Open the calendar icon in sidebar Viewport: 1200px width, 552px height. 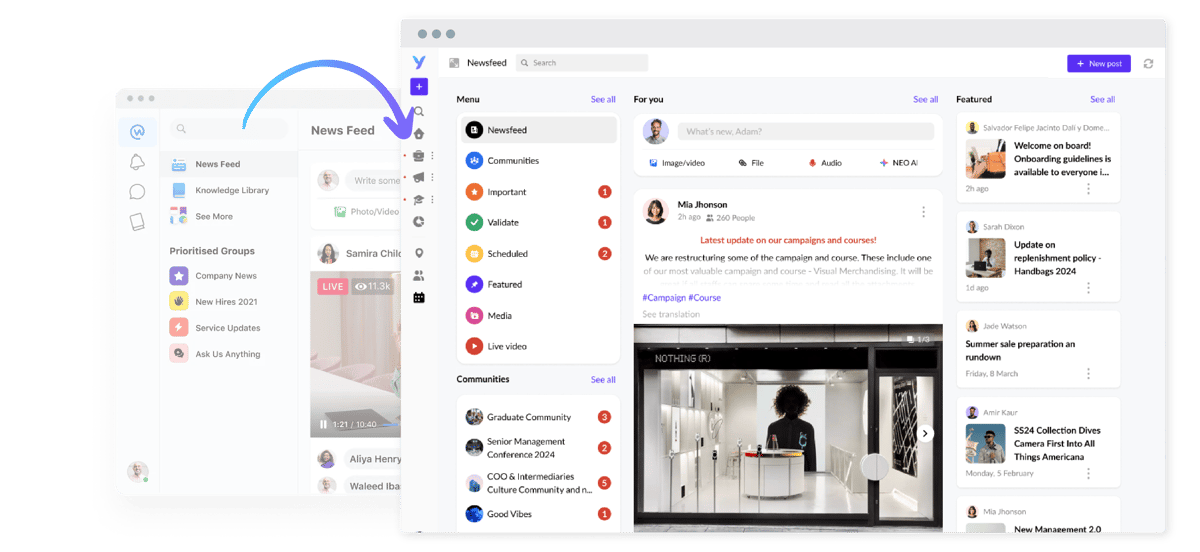[x=419, y=297]
